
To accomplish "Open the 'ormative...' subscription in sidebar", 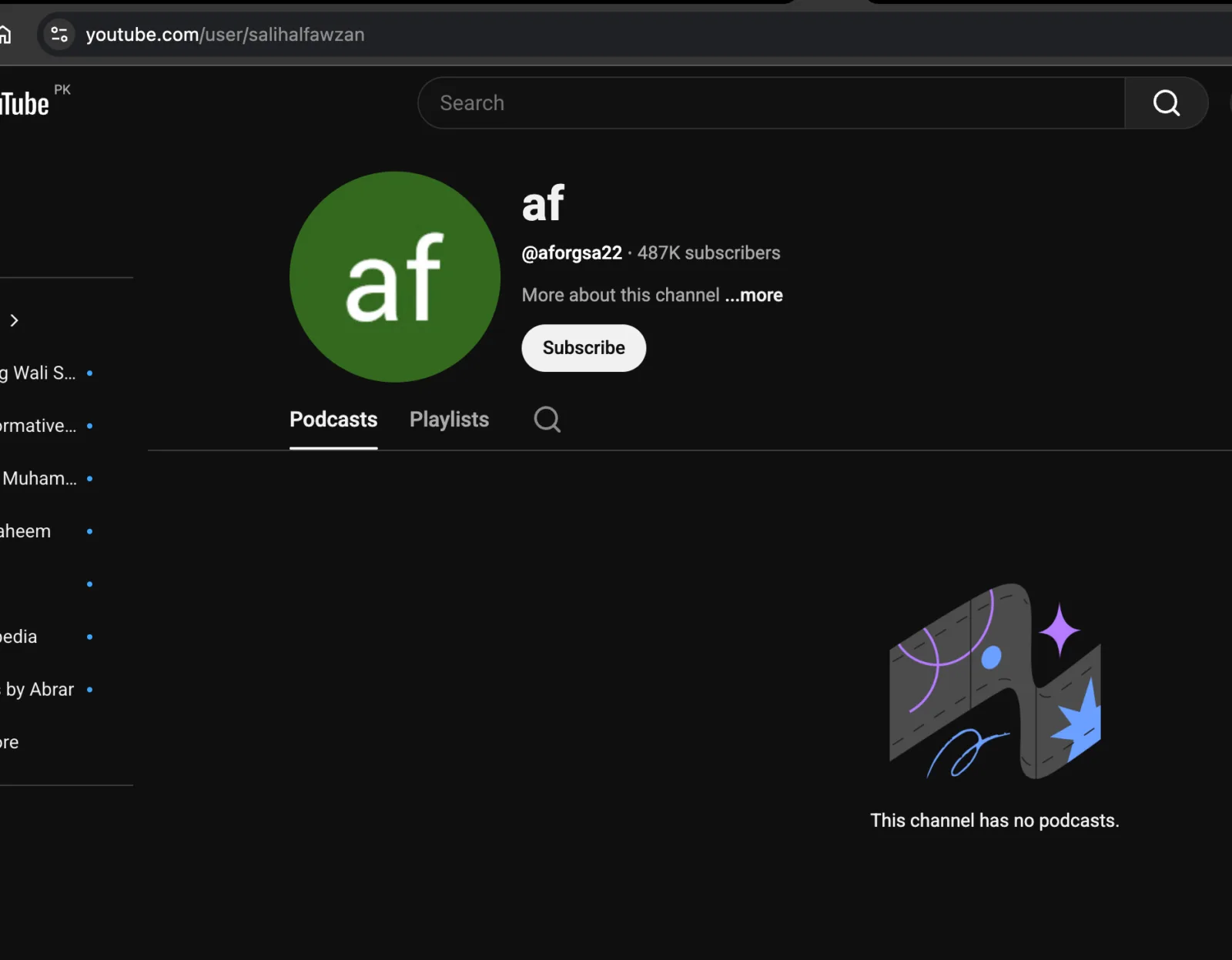I will click(x=38, y=426).
